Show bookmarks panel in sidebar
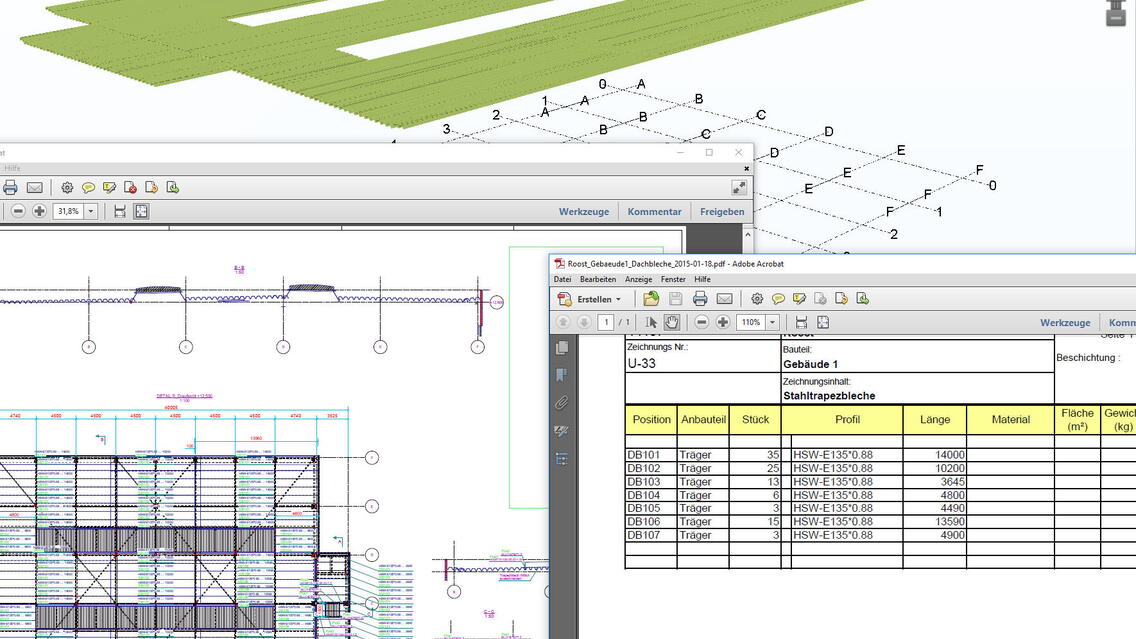Viewport: 1136px width, 639px height. tap(561, 375)
